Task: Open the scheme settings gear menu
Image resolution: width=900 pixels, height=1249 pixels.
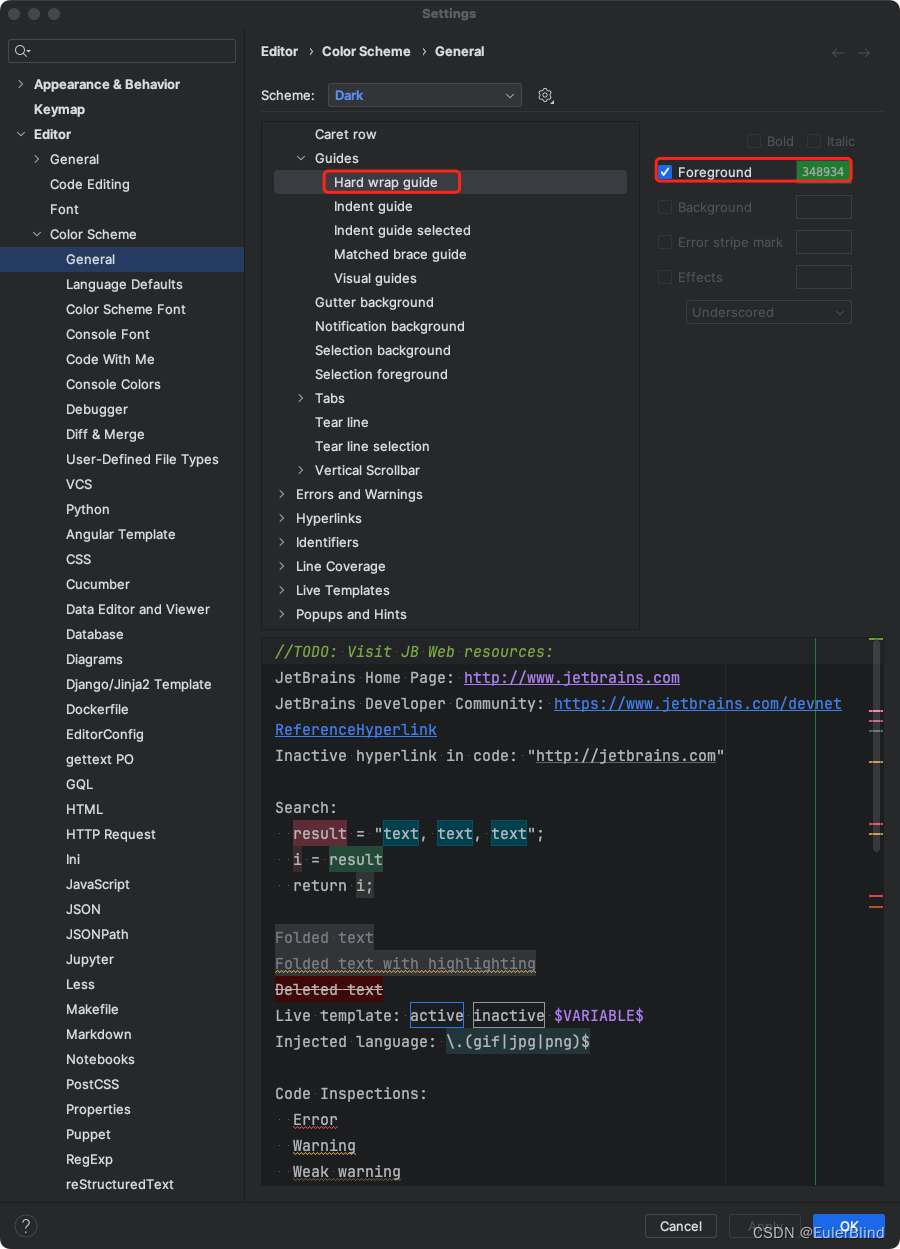Action: (x=545, y=95)
